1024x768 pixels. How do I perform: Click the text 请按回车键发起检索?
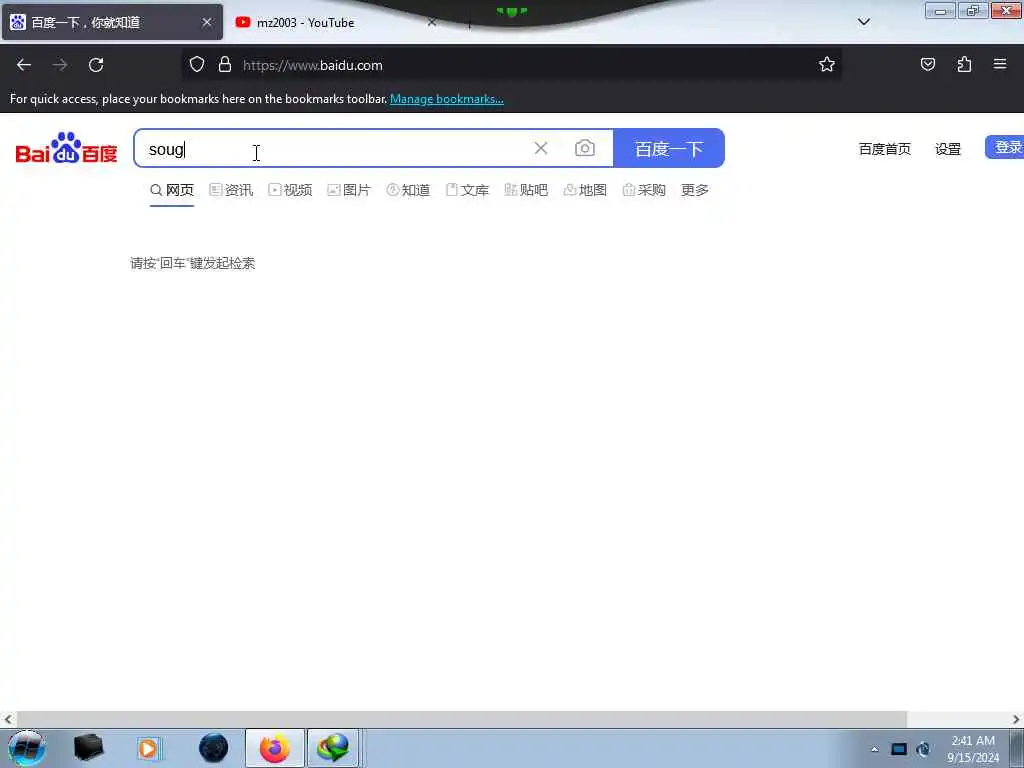[193, 263]
